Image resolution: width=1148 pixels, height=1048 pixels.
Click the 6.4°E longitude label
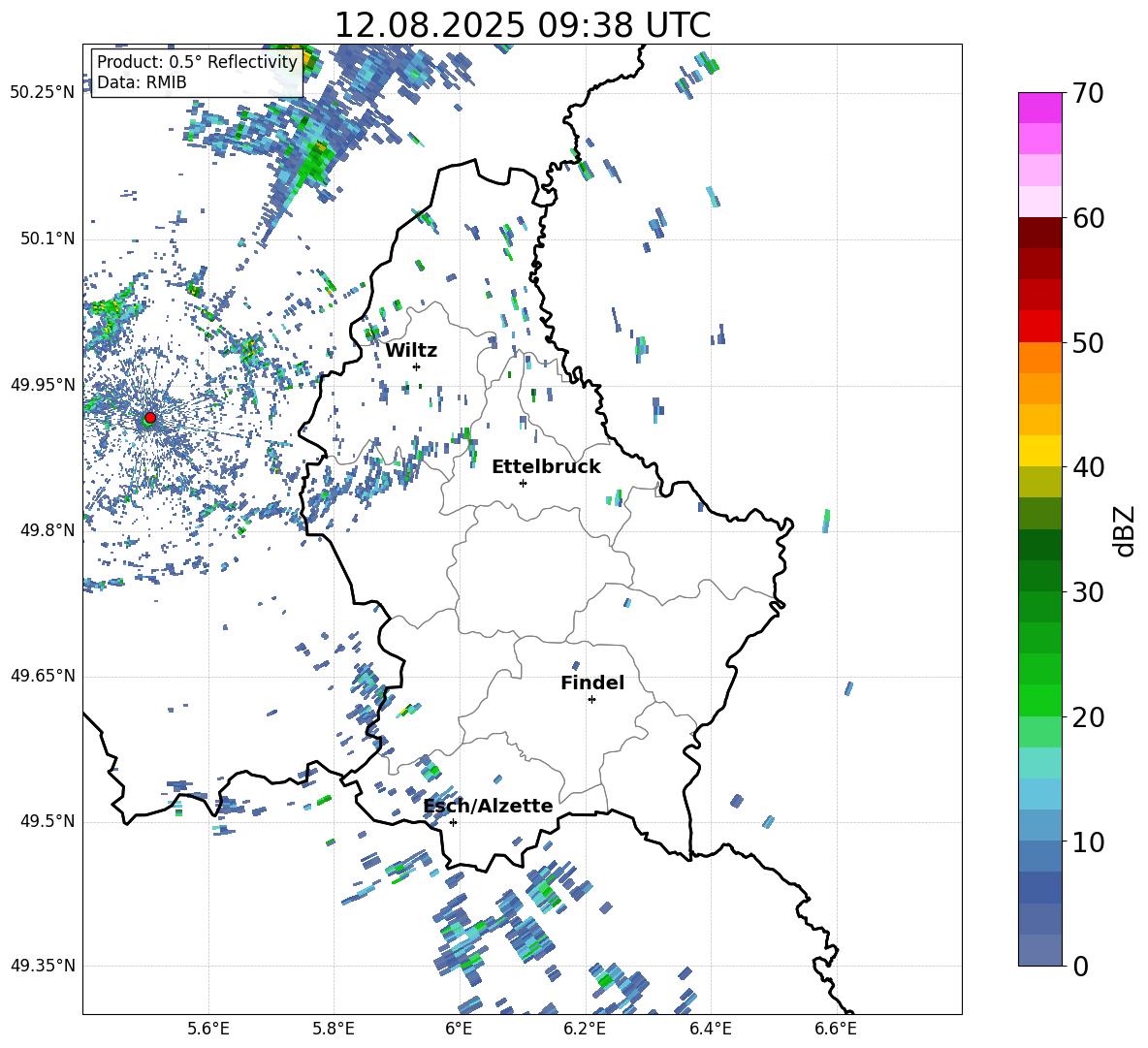coord(710,1030)
